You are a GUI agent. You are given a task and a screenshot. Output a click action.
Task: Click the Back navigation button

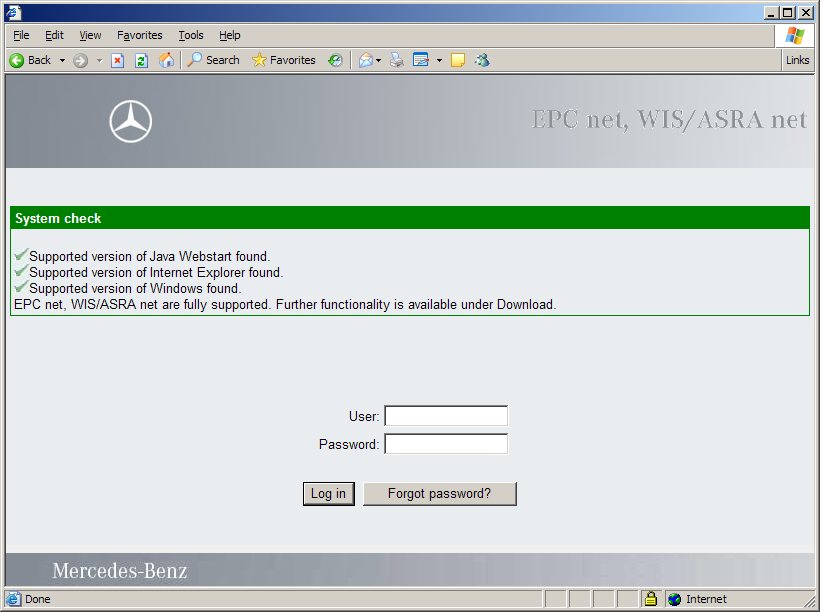pyautogui.click(x=30, y=60)
